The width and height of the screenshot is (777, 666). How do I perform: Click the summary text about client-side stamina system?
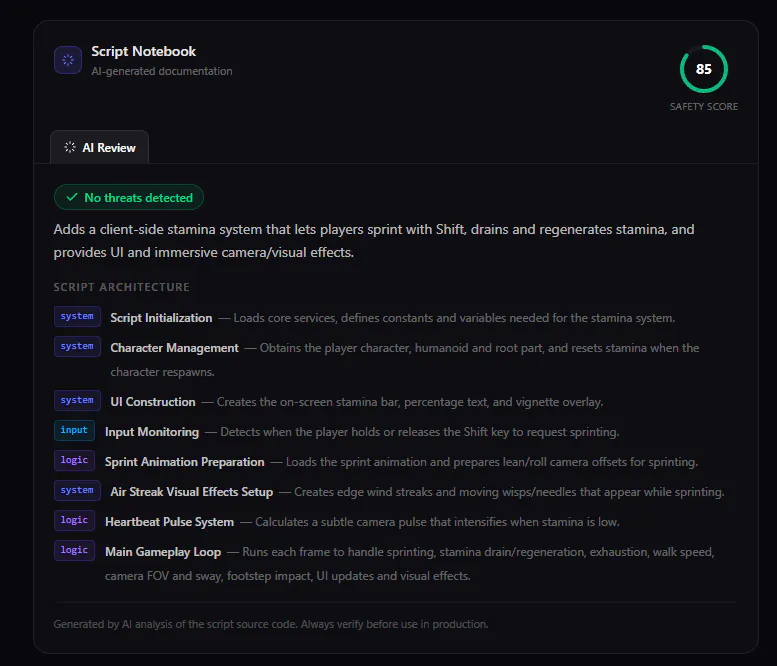pyautogui.click(x=374, y=241)
